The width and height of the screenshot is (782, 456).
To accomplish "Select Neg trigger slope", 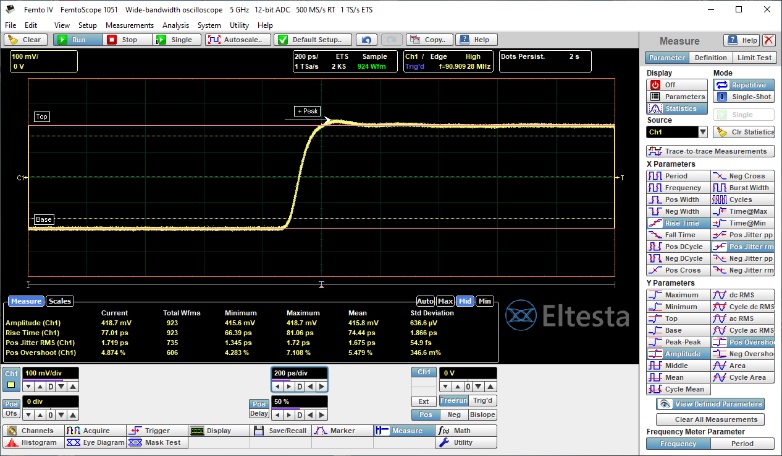I will 453,414.
